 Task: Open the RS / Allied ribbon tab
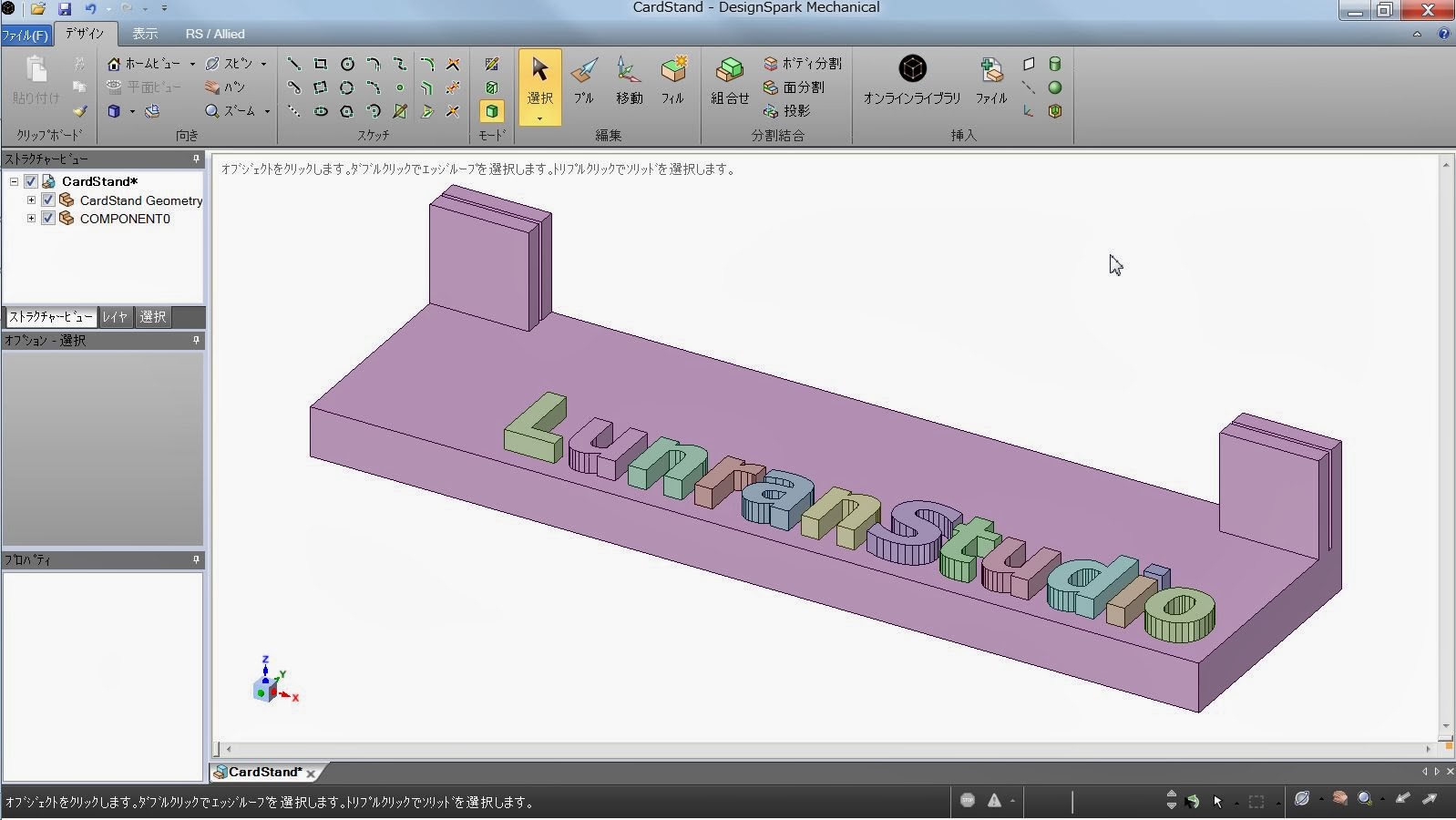tap(215, 34)
